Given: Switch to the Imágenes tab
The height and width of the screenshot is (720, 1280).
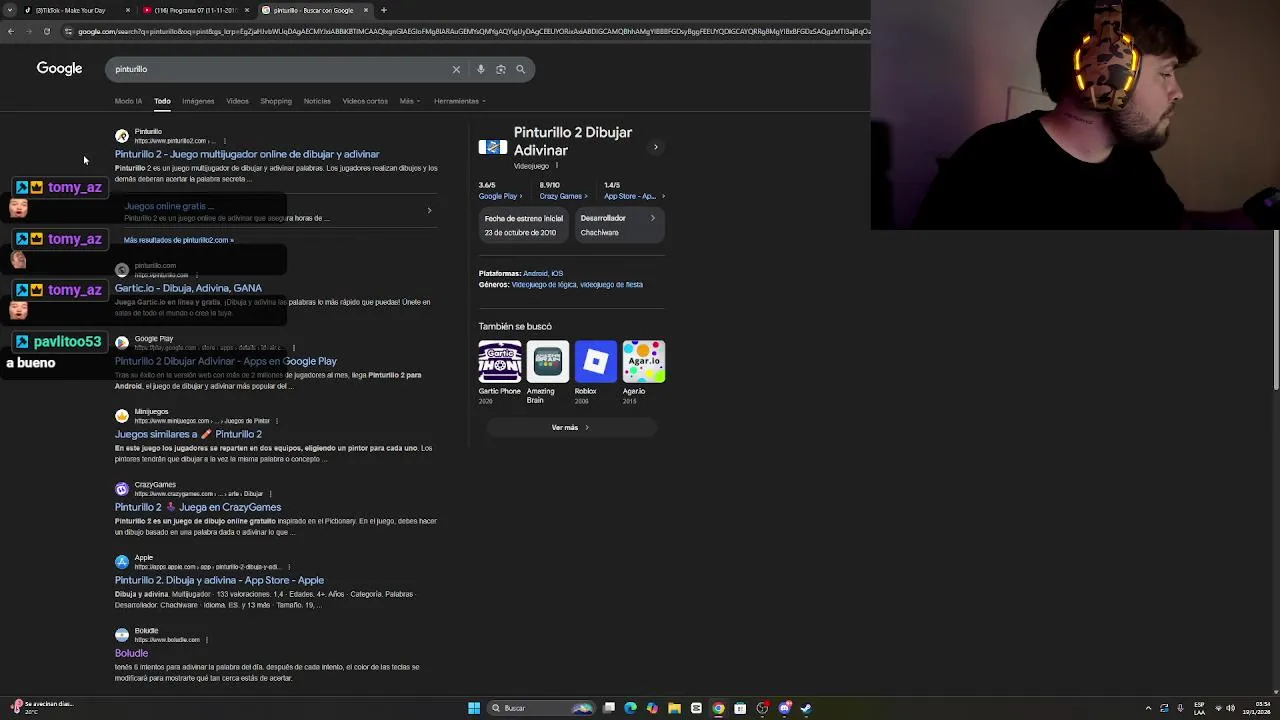Looking at the screenshot, I should (198, 101).
